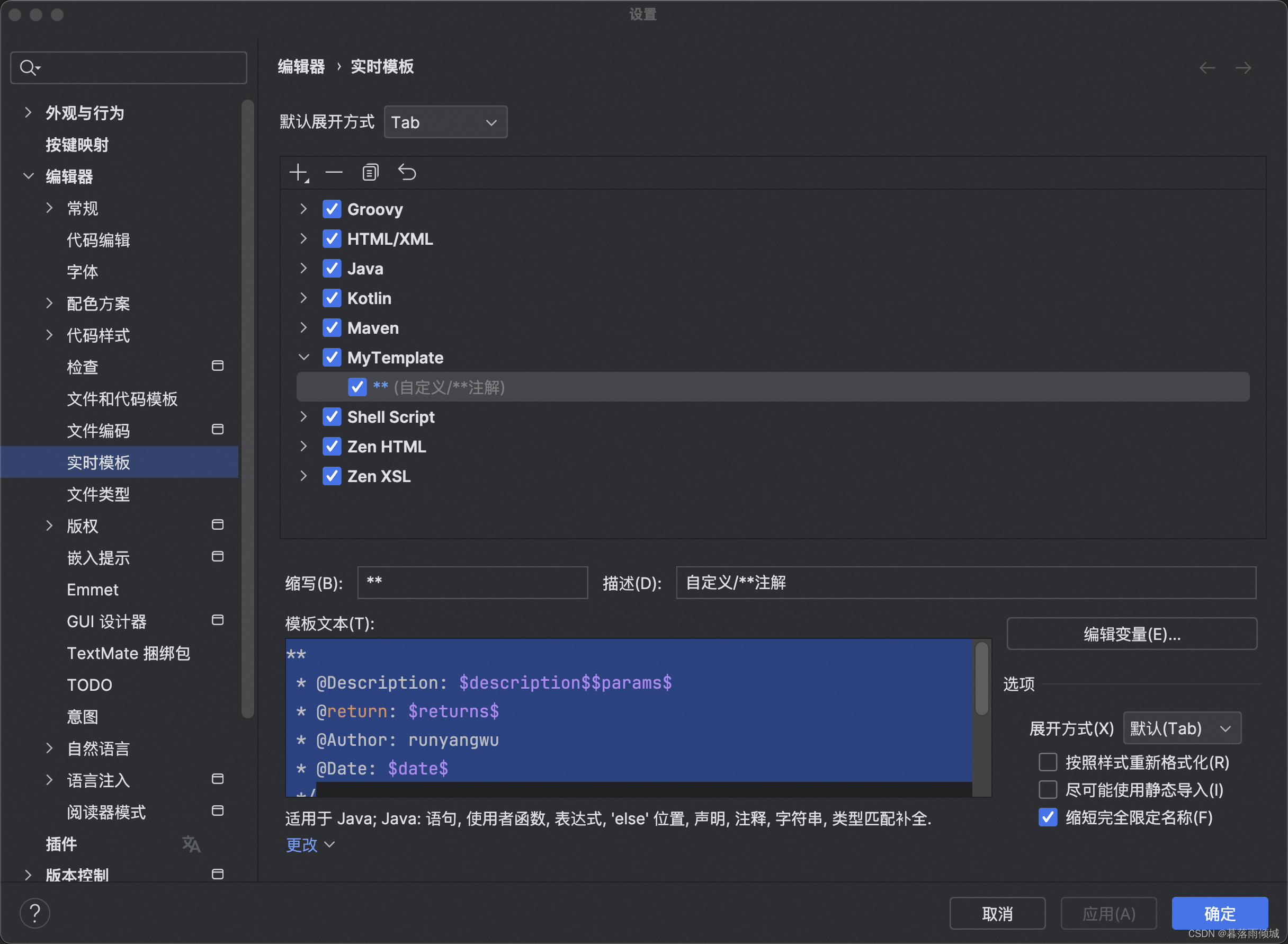Uncheck the Kotlin template group checkbox
This screenshot has width=1288, height=944.
pos(332,298)
